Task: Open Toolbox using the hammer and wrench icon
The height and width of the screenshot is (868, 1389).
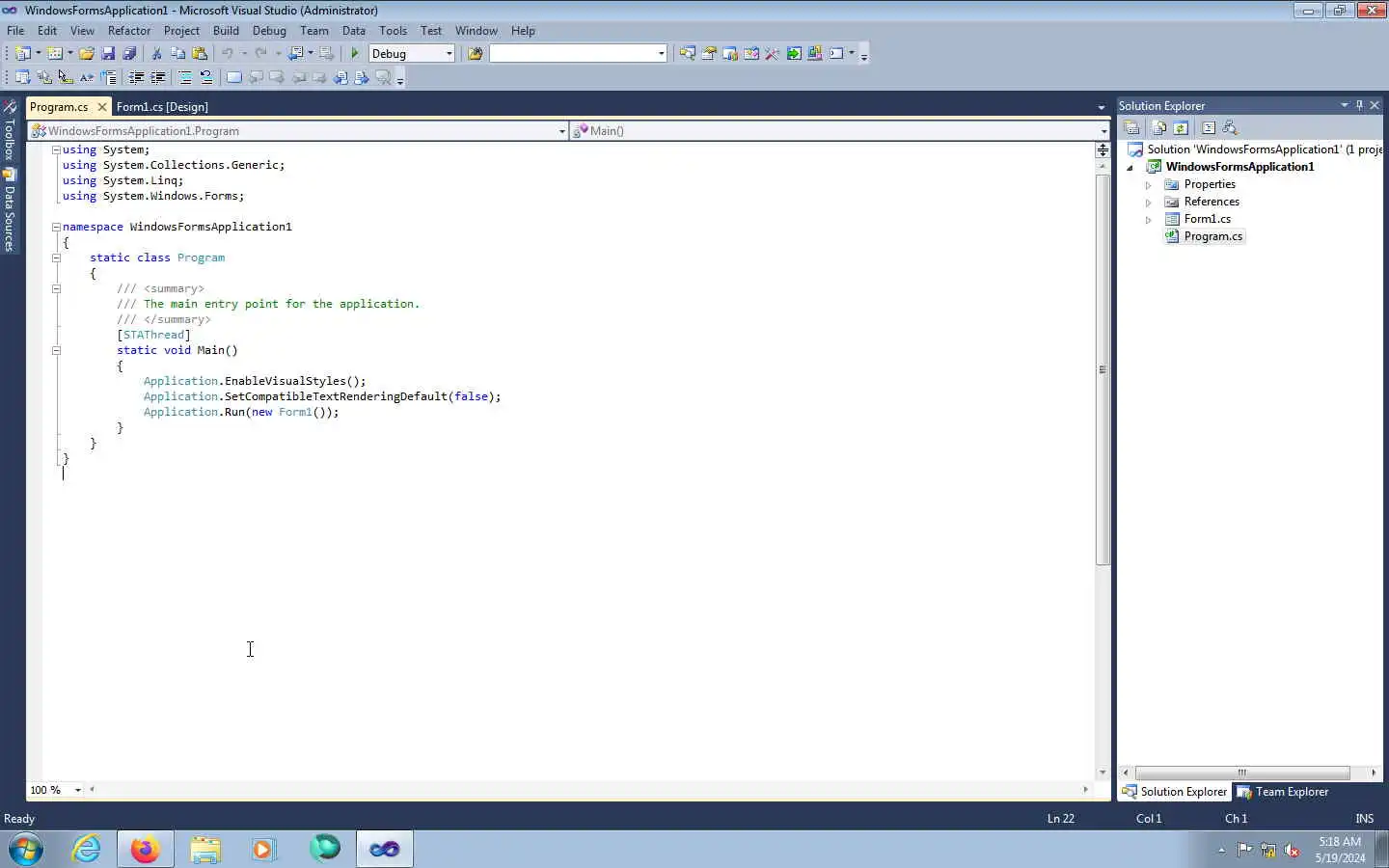Action: [772, 54]
